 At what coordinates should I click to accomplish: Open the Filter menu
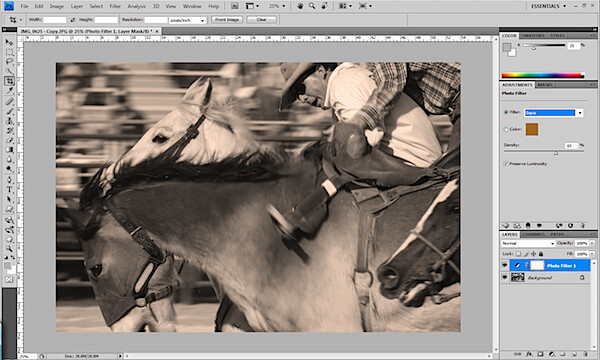point(115,6)
